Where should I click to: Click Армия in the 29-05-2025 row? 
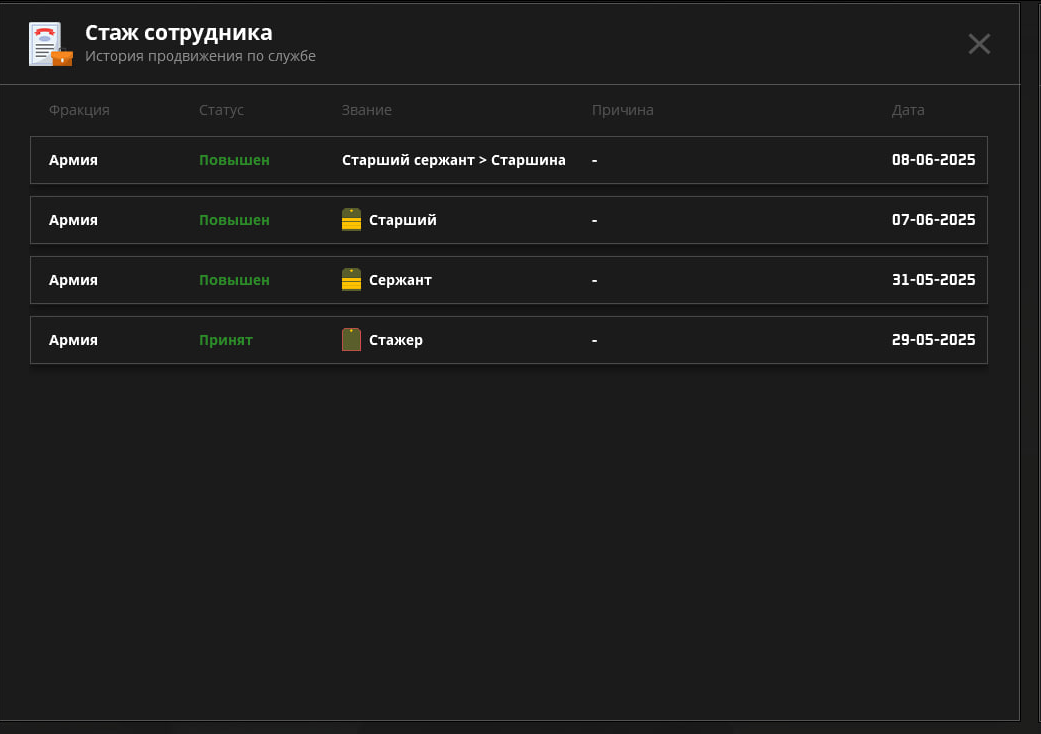tap(73, 340)
